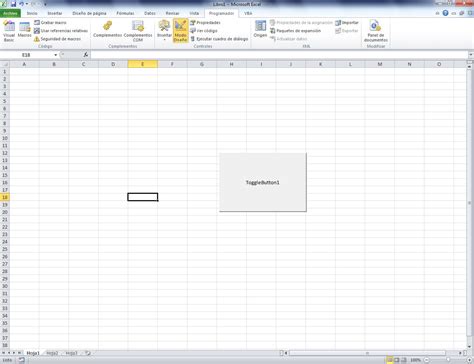Click the Name Box showing E18

point(27,55)
